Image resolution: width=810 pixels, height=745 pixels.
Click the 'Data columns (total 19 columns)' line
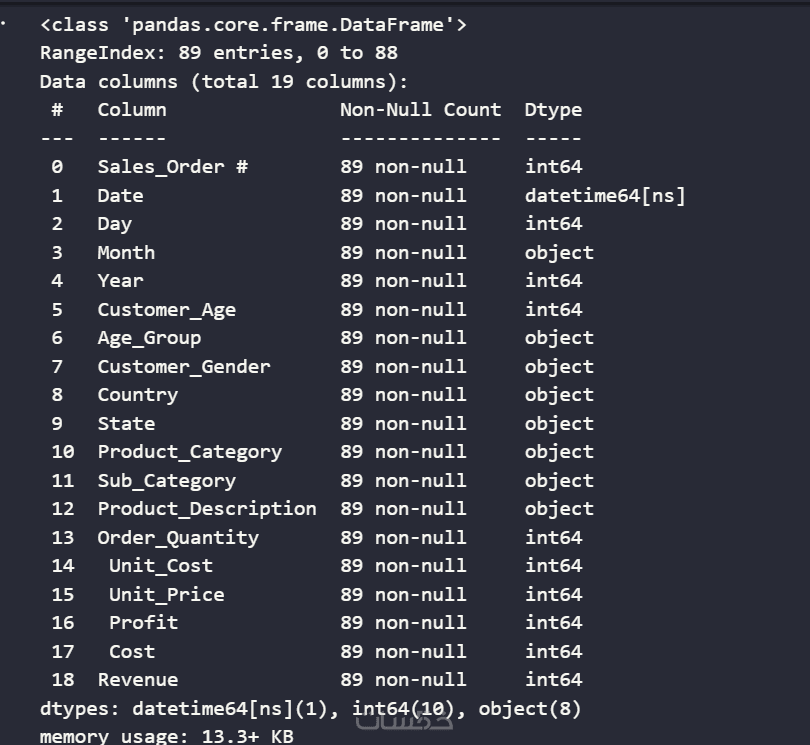point(224,81)
